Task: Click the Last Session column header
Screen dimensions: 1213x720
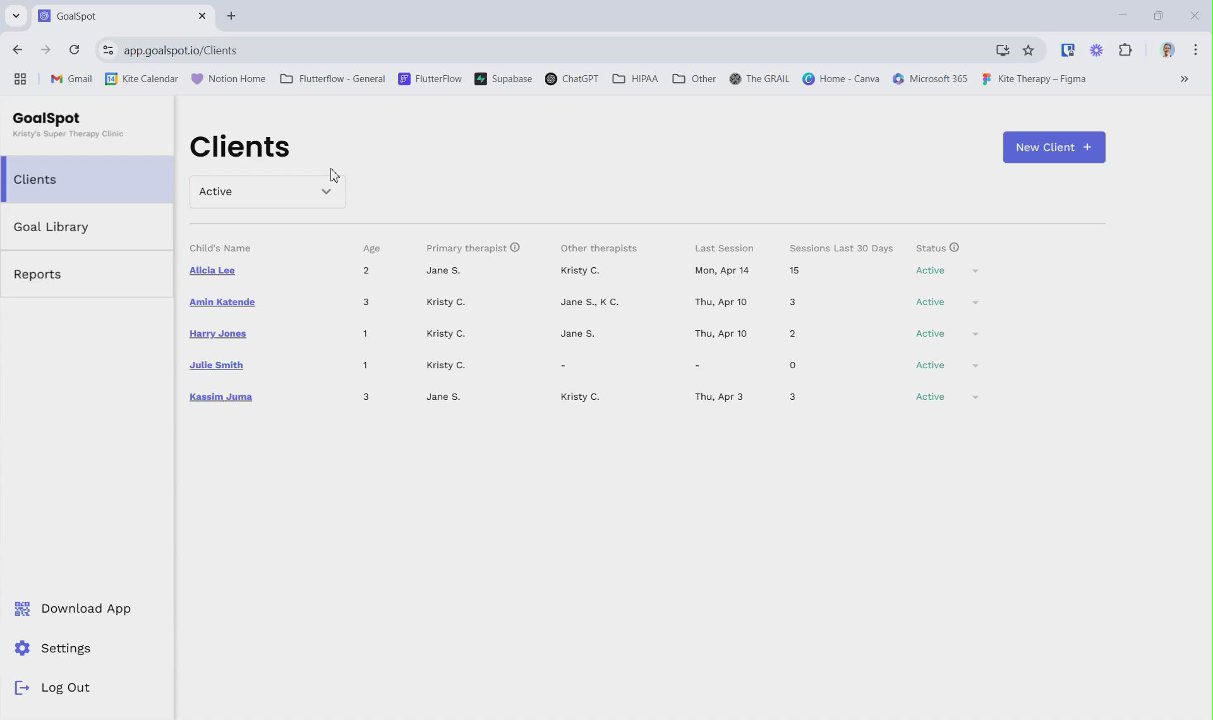Action: 724,248
